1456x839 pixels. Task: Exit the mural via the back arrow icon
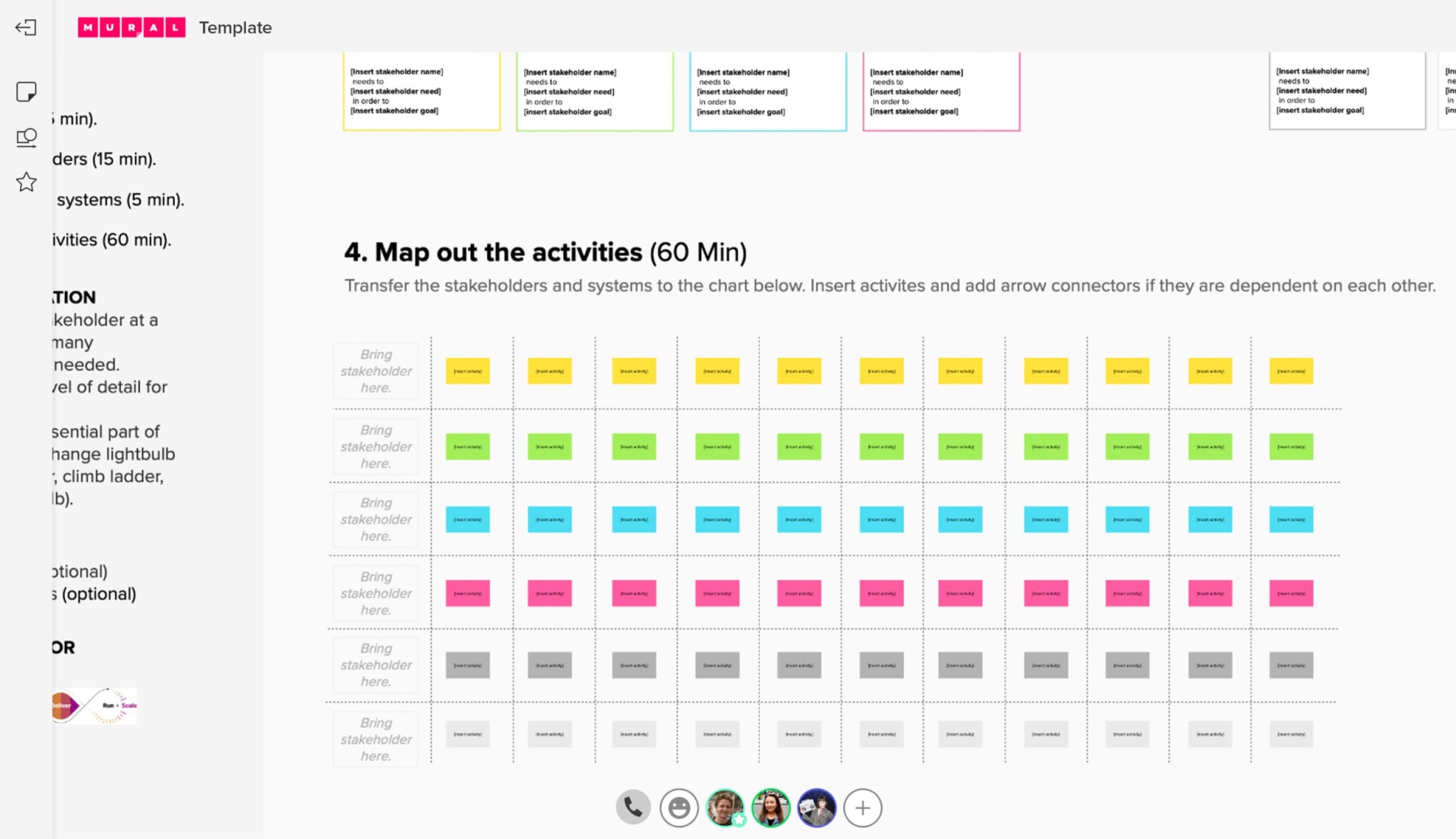tap(26, 28)
